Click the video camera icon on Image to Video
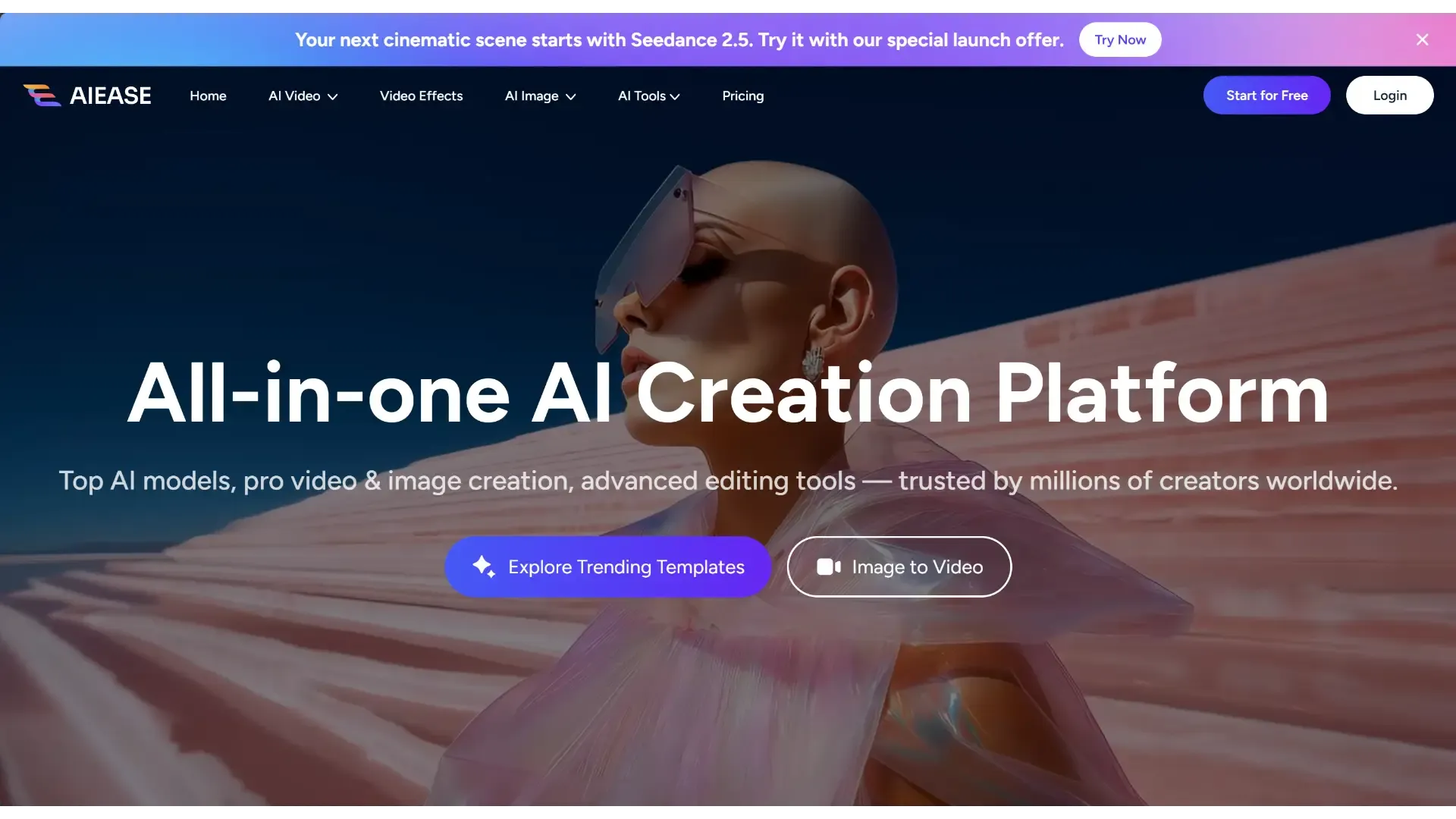The image size is (1456, 819). click(829, 566)
